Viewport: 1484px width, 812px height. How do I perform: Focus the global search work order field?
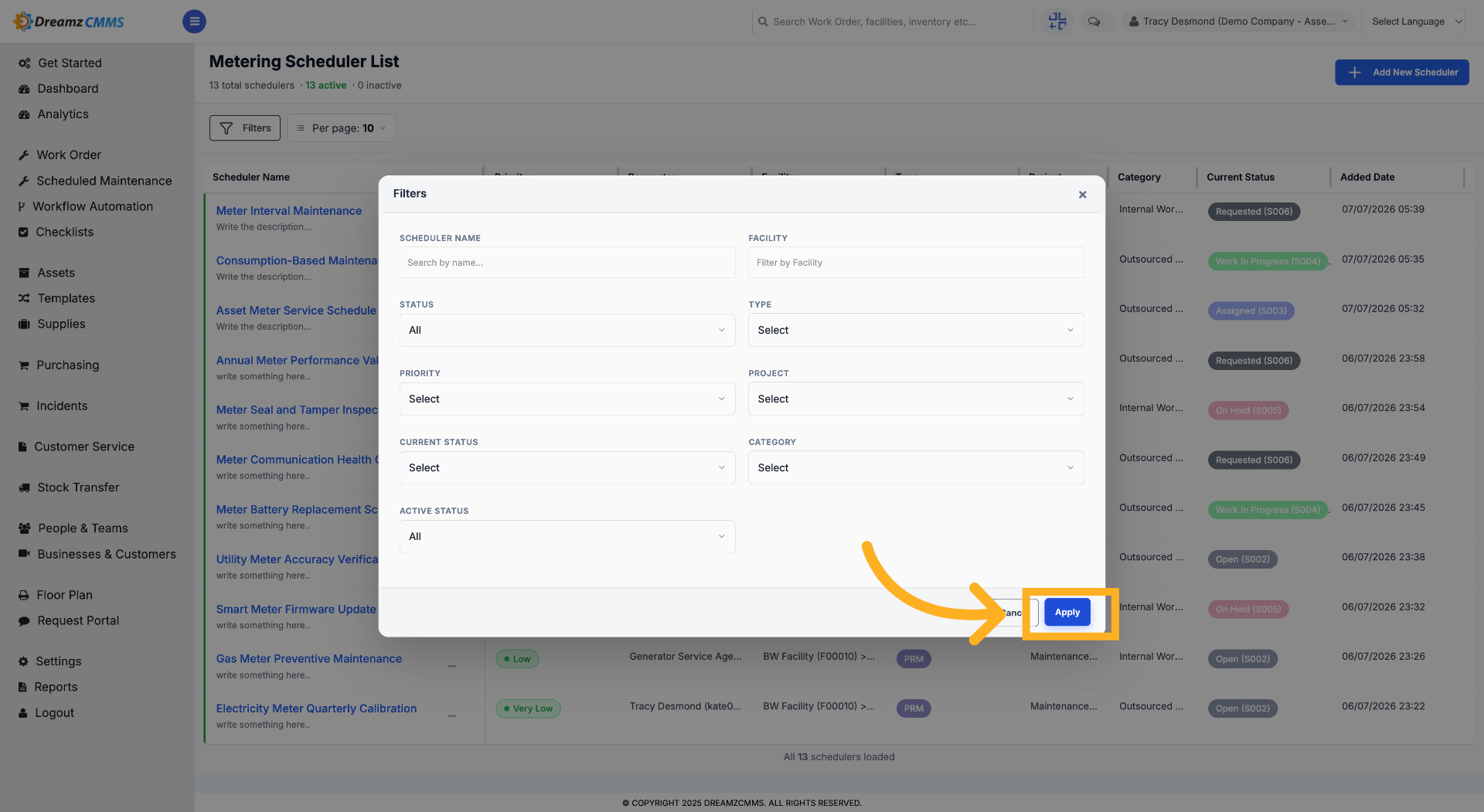893,22
